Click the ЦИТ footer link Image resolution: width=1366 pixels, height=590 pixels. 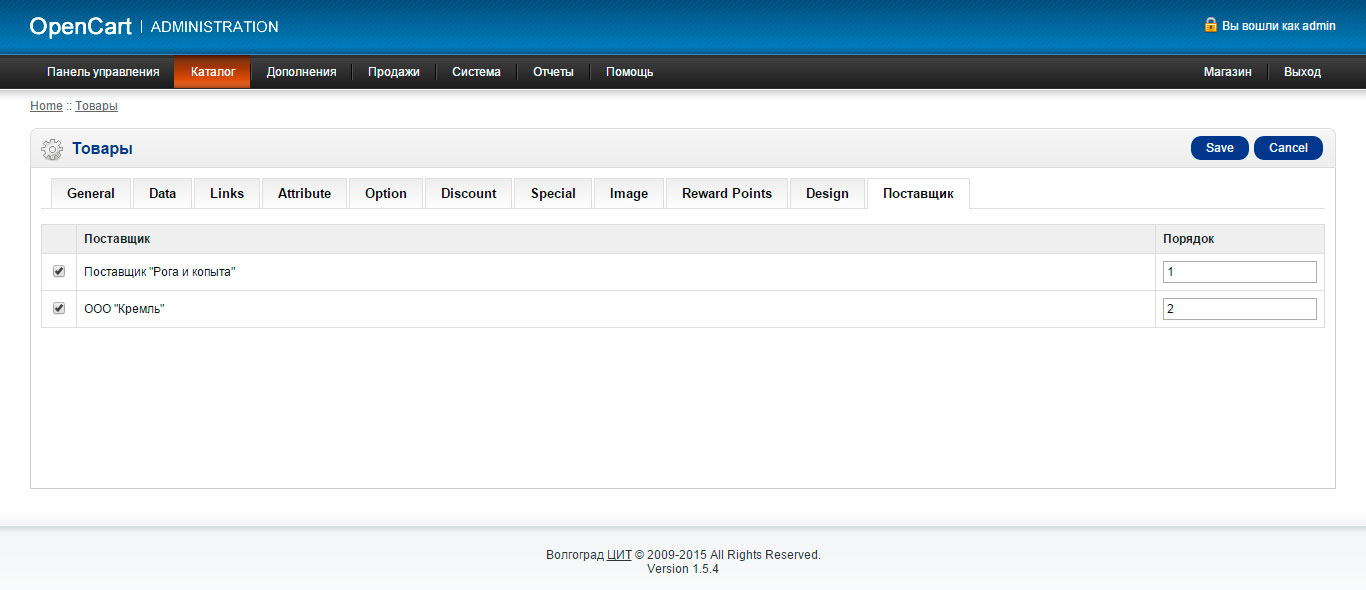619,555
